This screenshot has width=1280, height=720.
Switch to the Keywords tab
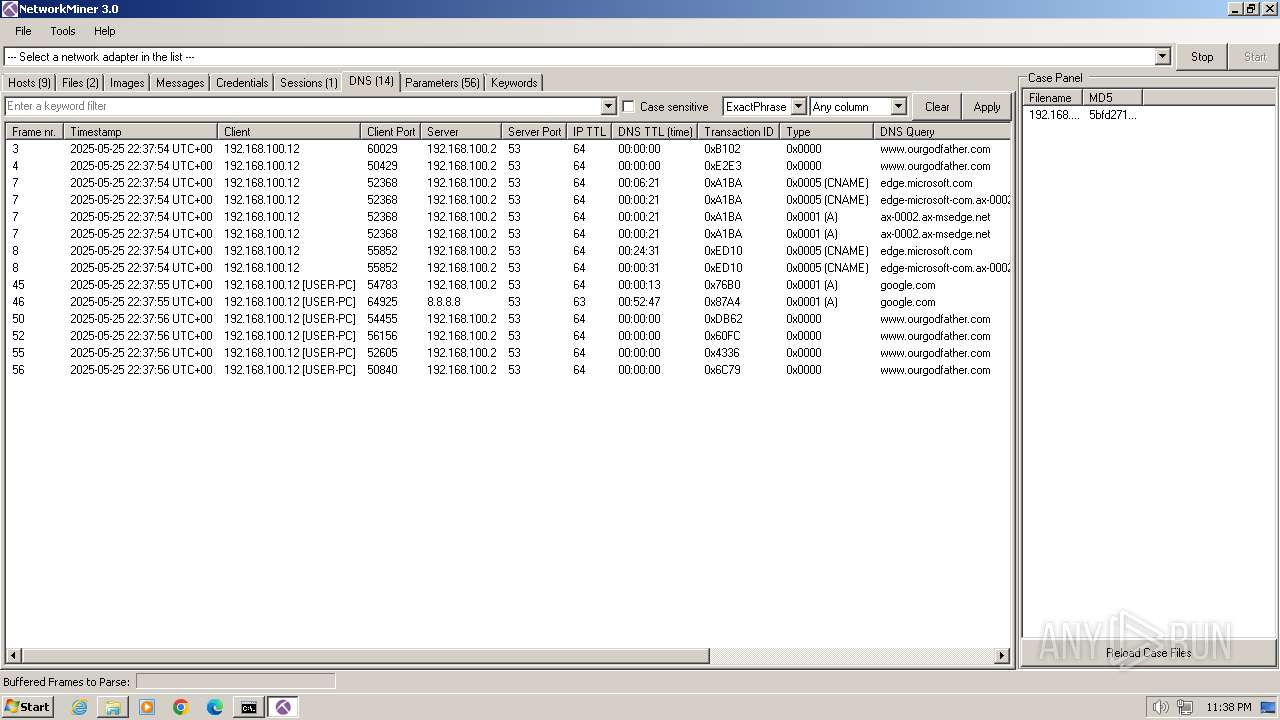click(514, 83)
